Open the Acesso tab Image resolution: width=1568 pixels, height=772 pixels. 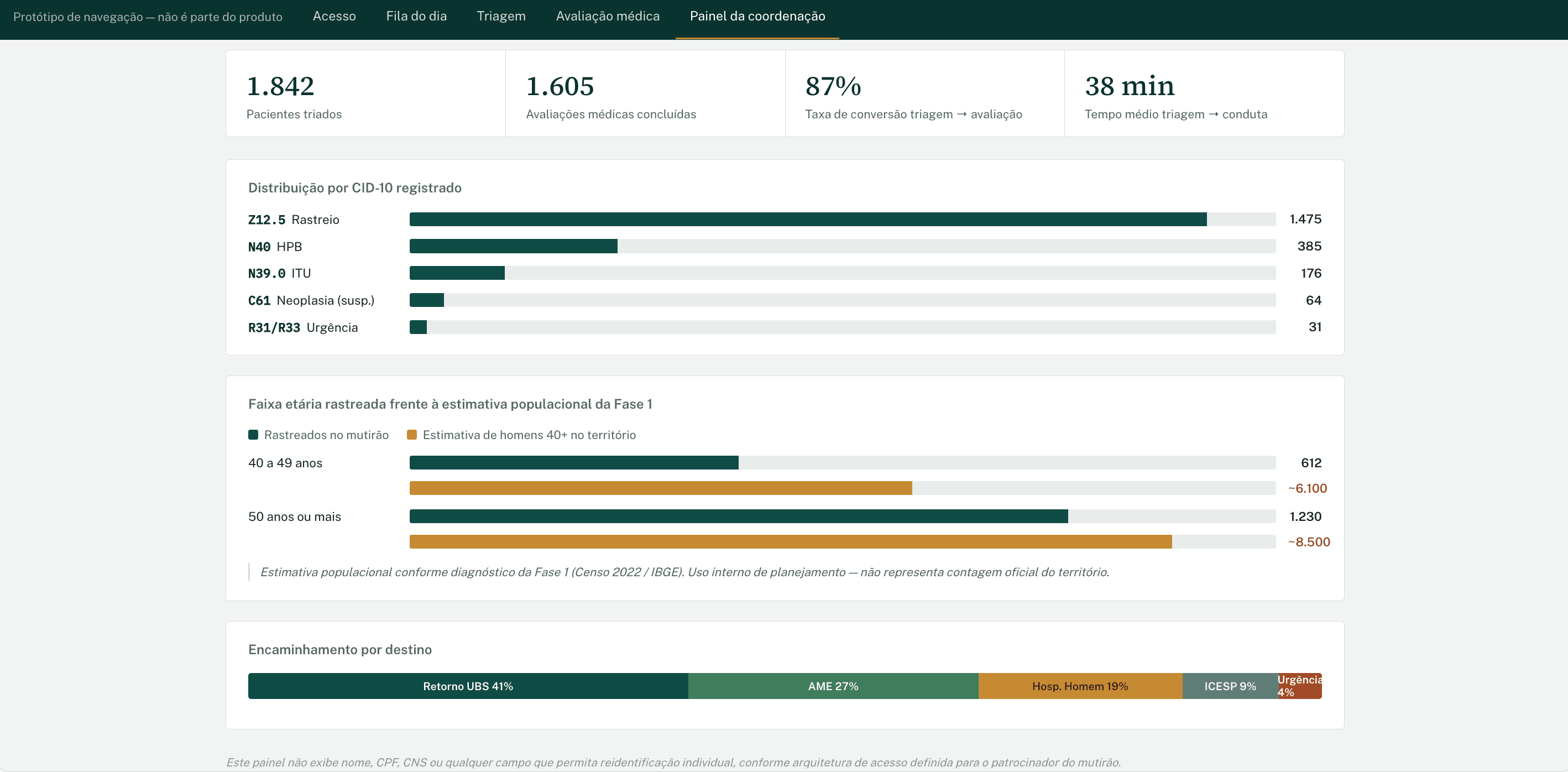pyautogui.click(x=334, y=17)
